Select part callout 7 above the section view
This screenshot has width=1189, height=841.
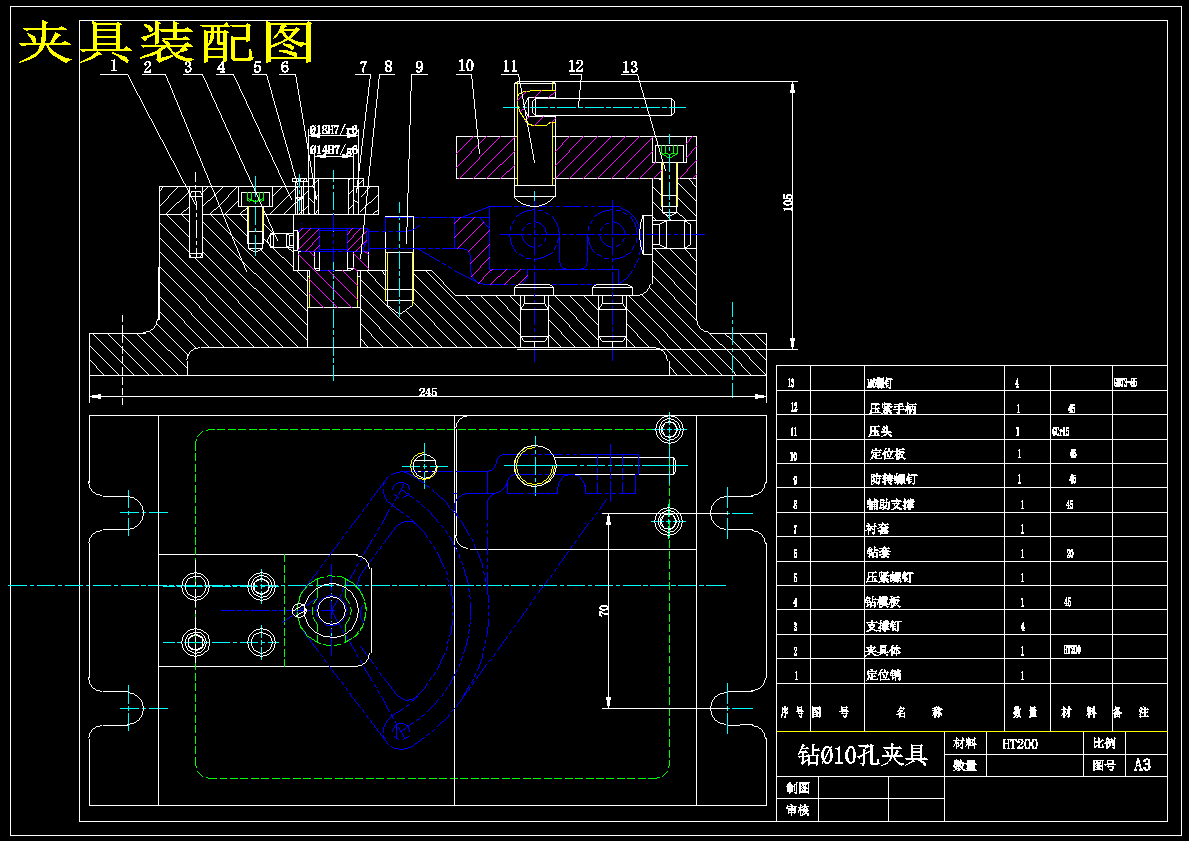363,67
